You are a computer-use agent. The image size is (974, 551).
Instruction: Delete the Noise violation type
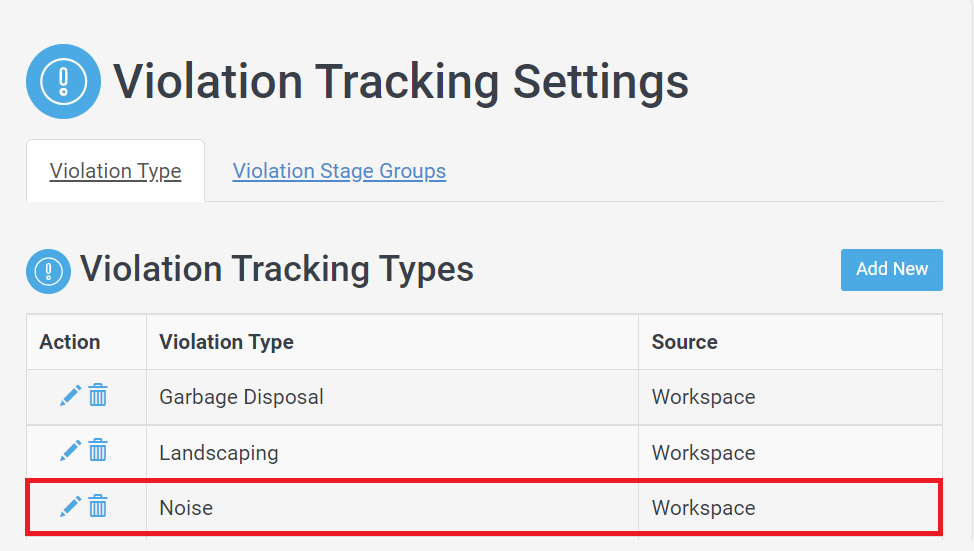[x=98, y=506]
